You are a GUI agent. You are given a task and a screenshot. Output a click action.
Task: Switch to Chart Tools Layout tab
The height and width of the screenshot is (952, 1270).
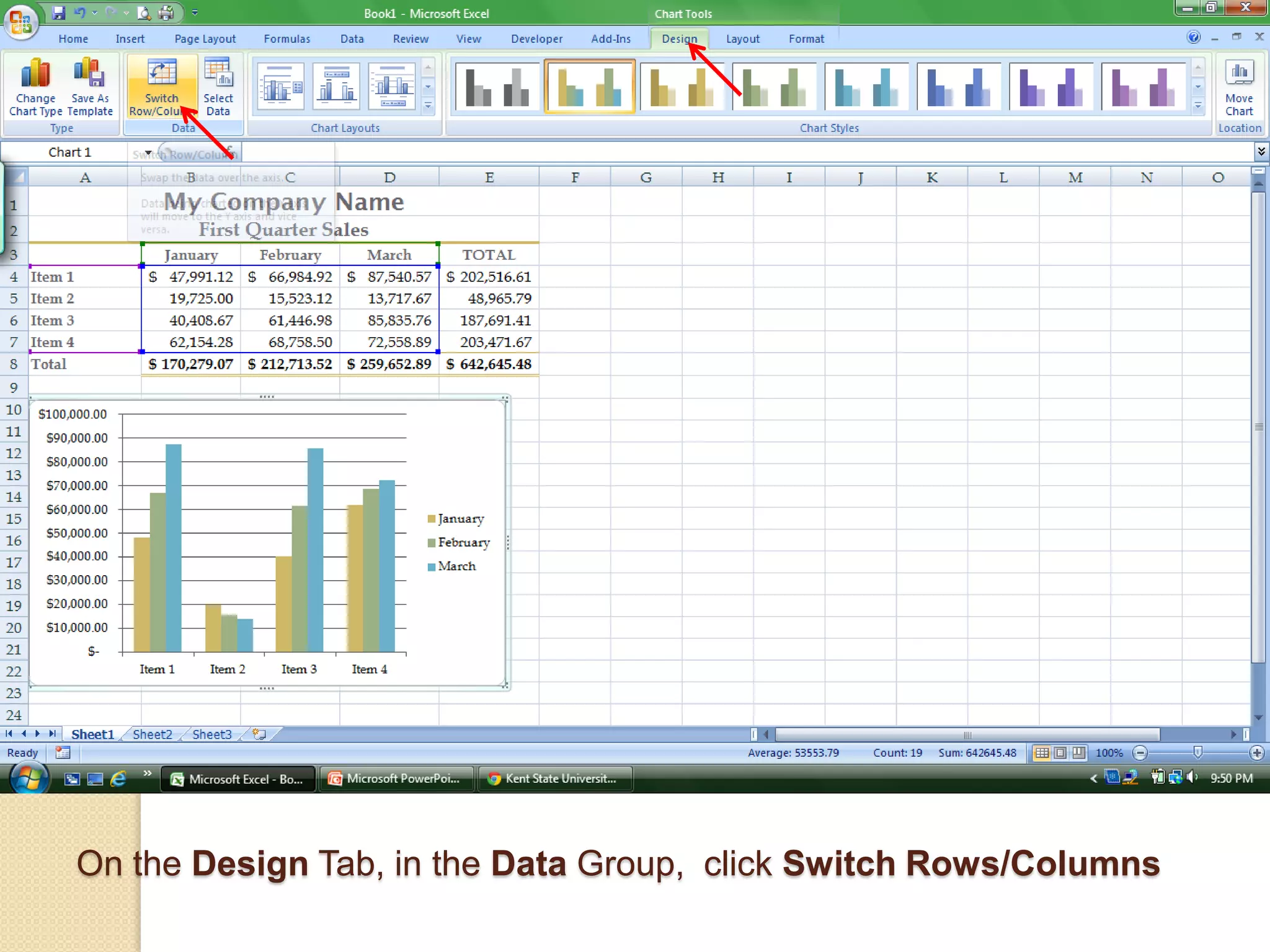click(x=742, y=38)
